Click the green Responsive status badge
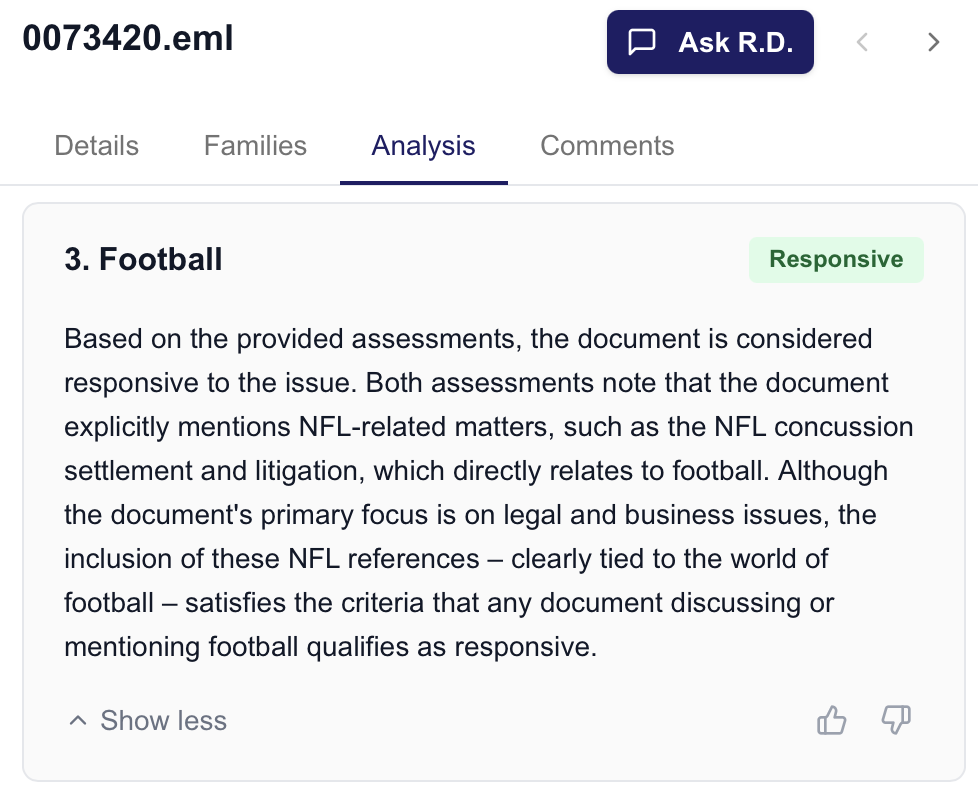978x792 pixels. pyautogui.click(x=836, y=259)
